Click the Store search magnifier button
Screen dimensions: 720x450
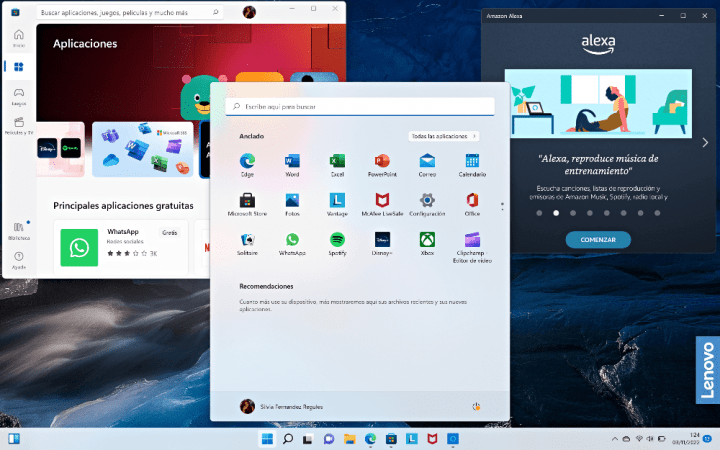coord(215,12)
